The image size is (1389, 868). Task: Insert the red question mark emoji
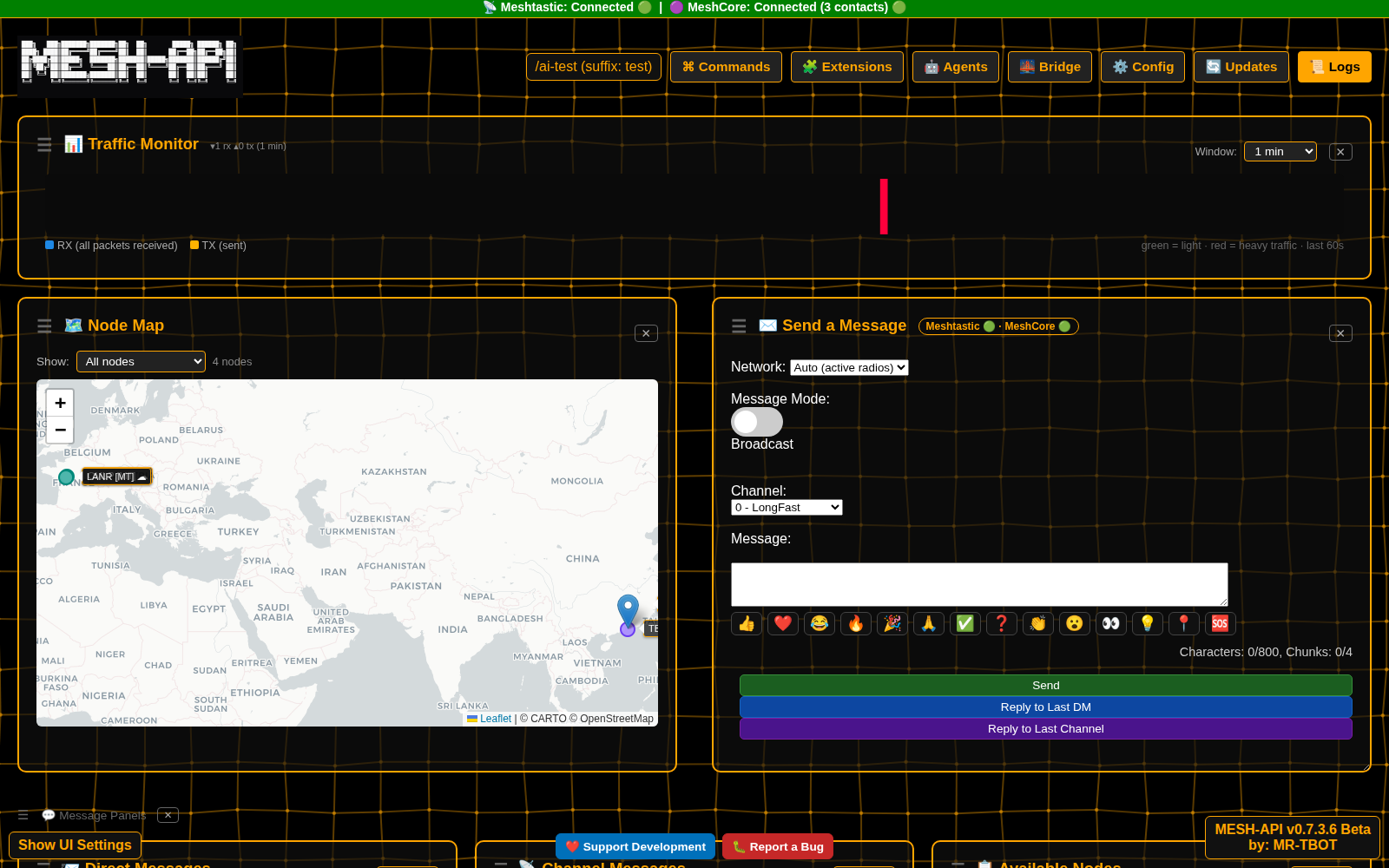[x=1002, y=623]
